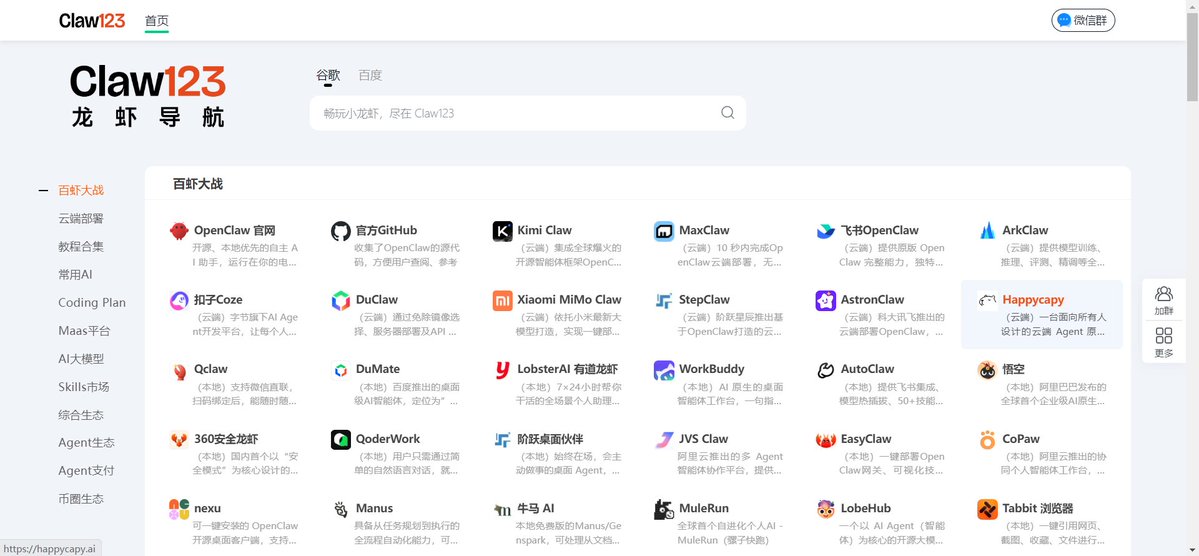Viewport: 1199px width, 556px height.
Task: Click the 悟空 monkey icon
Action: (987, 370)
